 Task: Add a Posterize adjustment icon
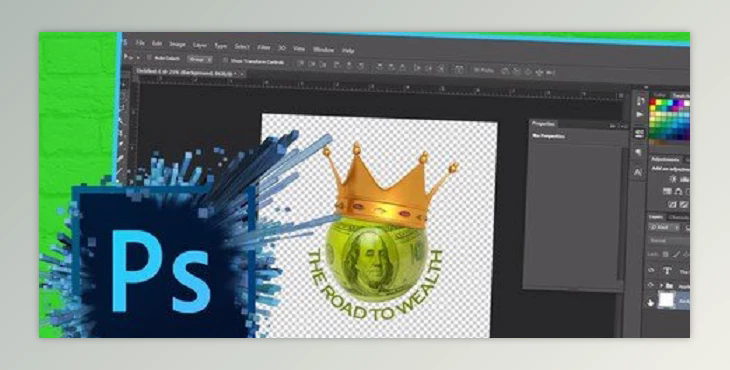click(x=683, y=205)
